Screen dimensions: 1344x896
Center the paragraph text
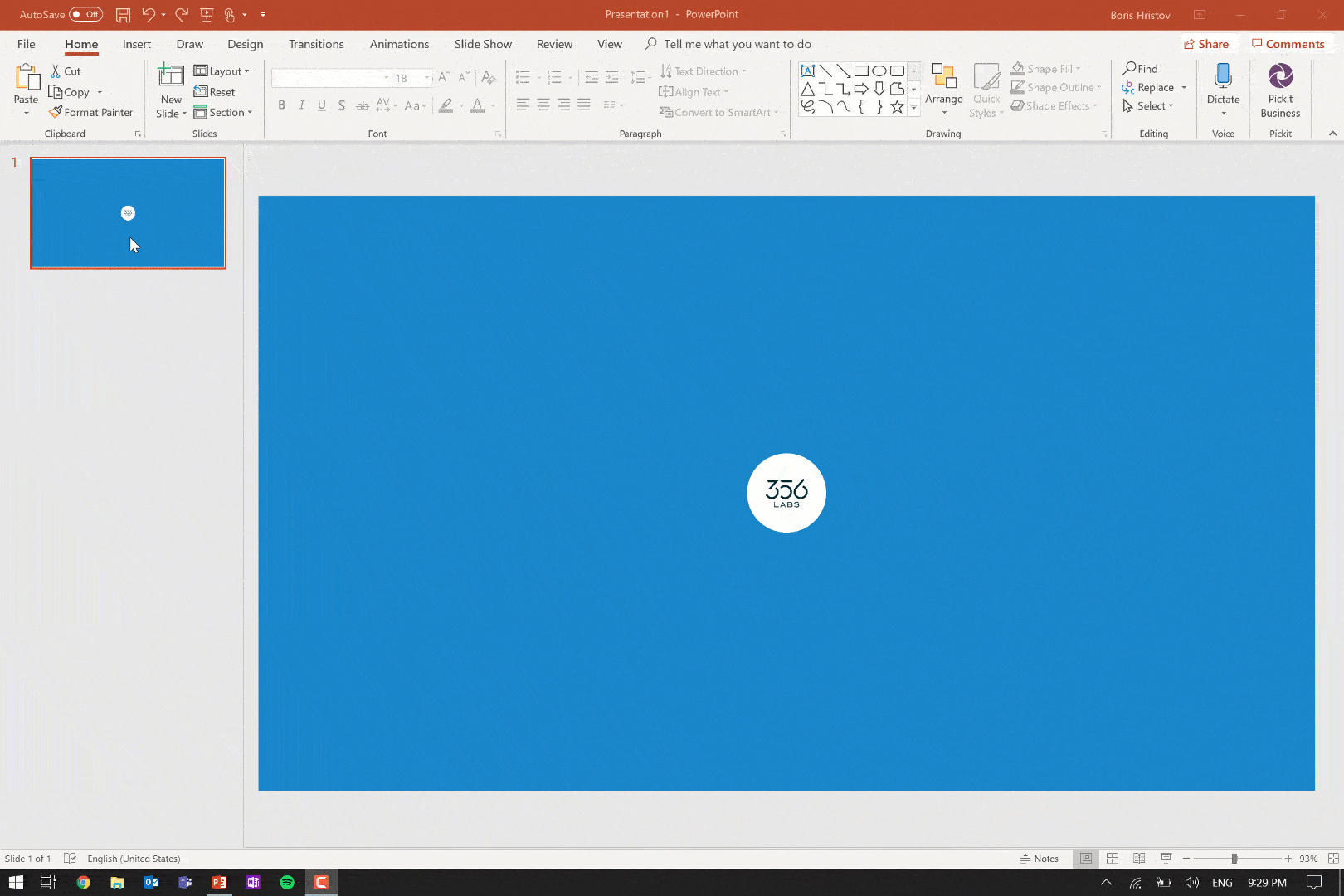click(543, 105)
